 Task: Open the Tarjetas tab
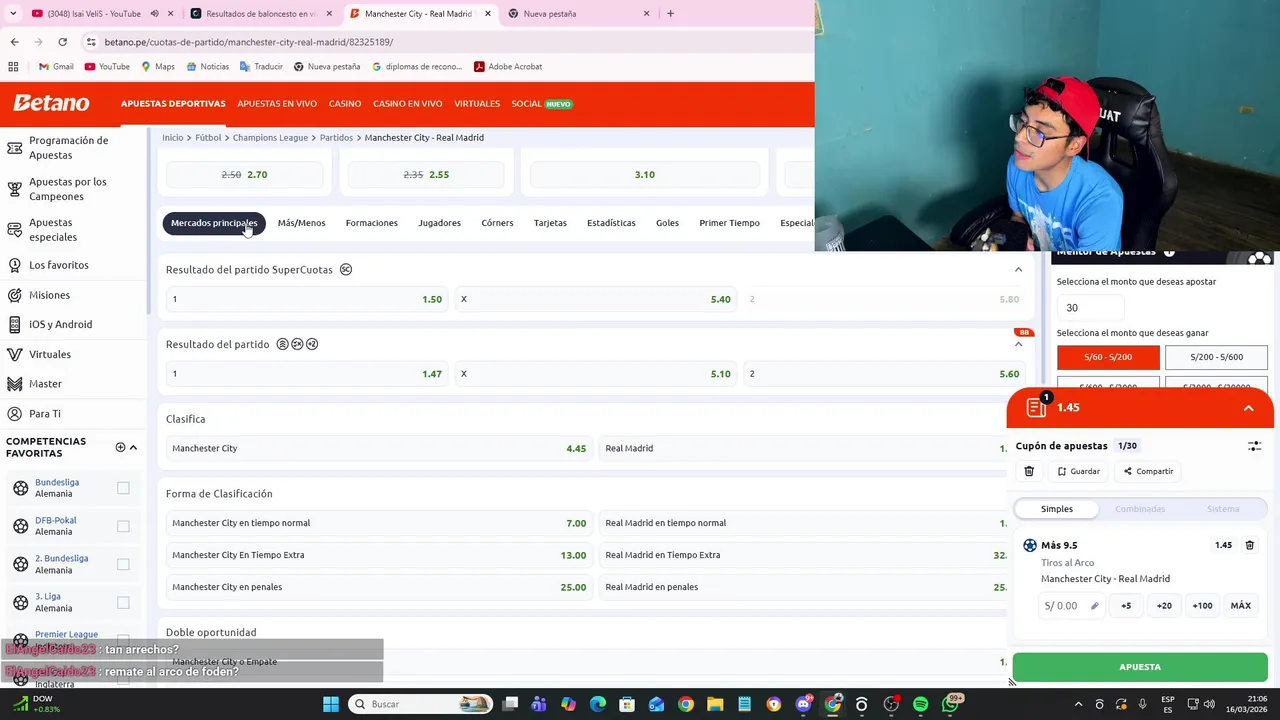click(x=550, y=223)
